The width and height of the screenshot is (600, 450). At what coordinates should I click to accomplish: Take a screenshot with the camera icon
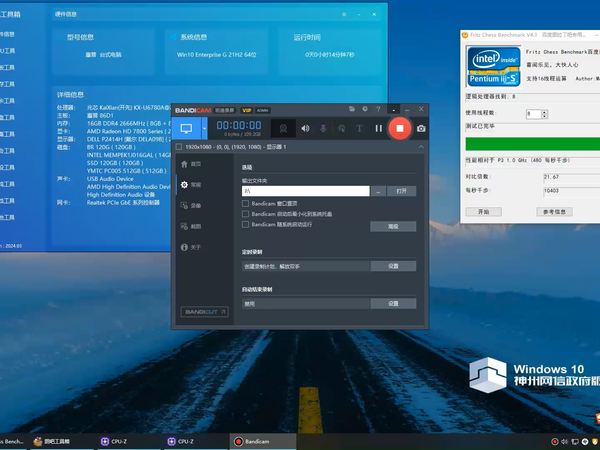click(421, 129)
